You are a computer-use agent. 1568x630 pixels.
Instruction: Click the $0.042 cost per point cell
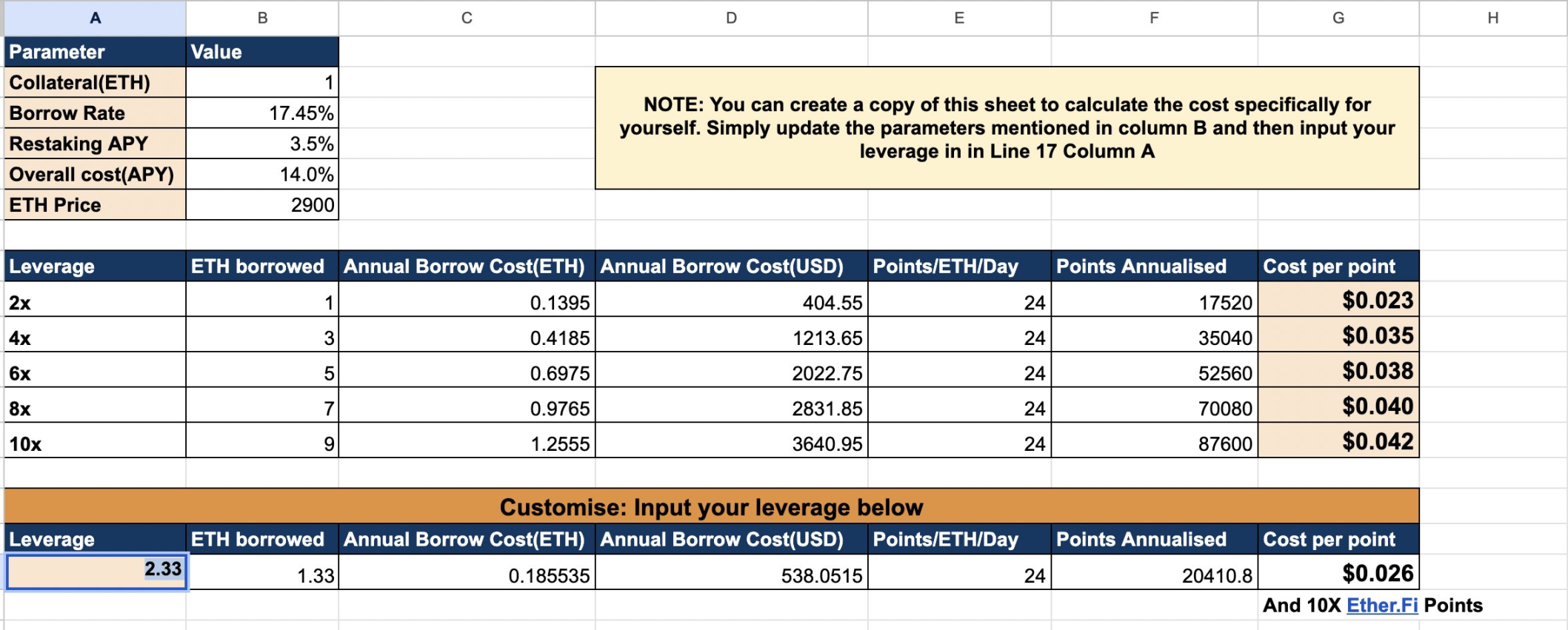pyautogui.click(x=1338, y=441)
